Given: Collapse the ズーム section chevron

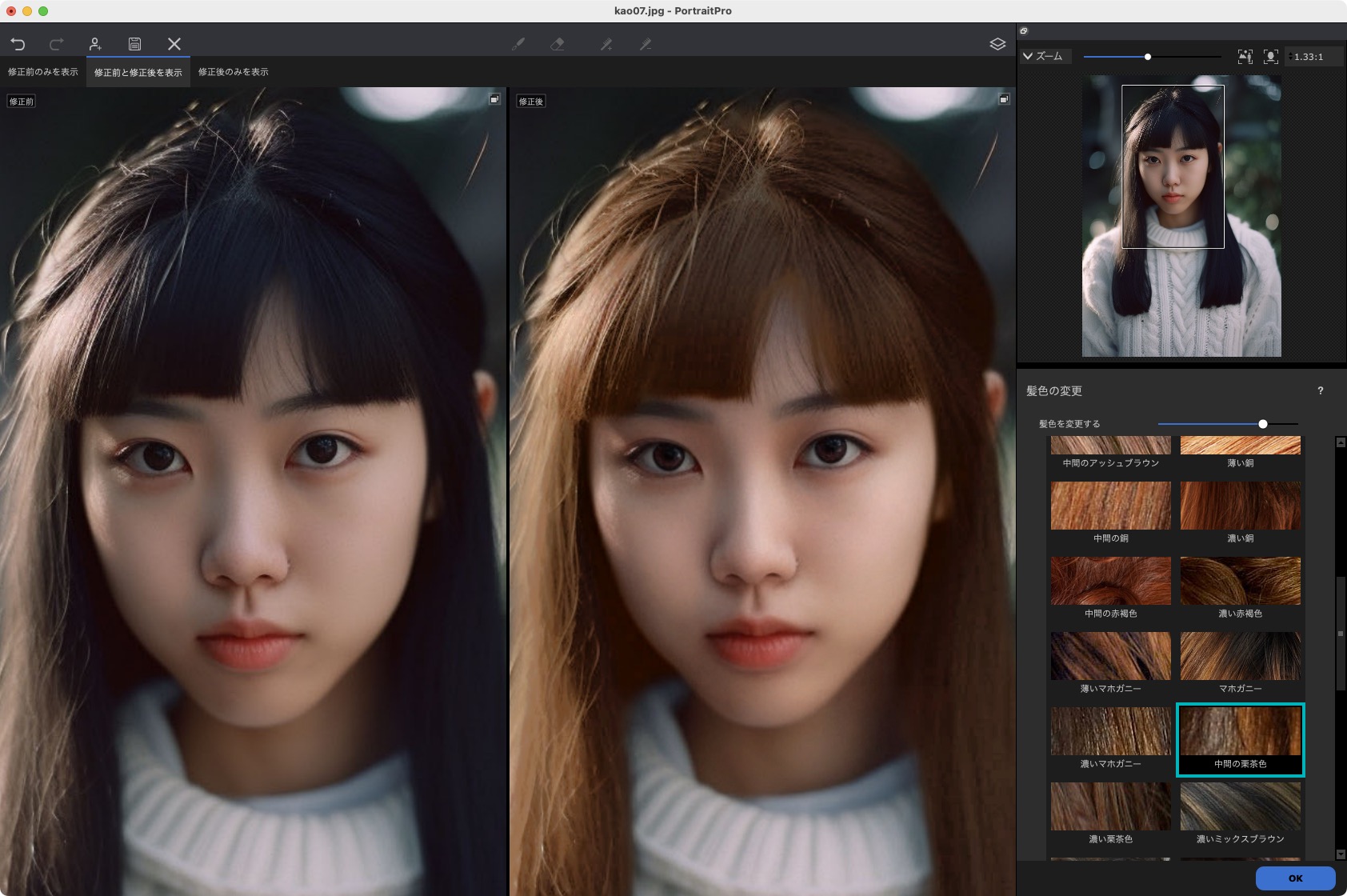Looking at the screenshot, I should click(x=1028, y=57).
